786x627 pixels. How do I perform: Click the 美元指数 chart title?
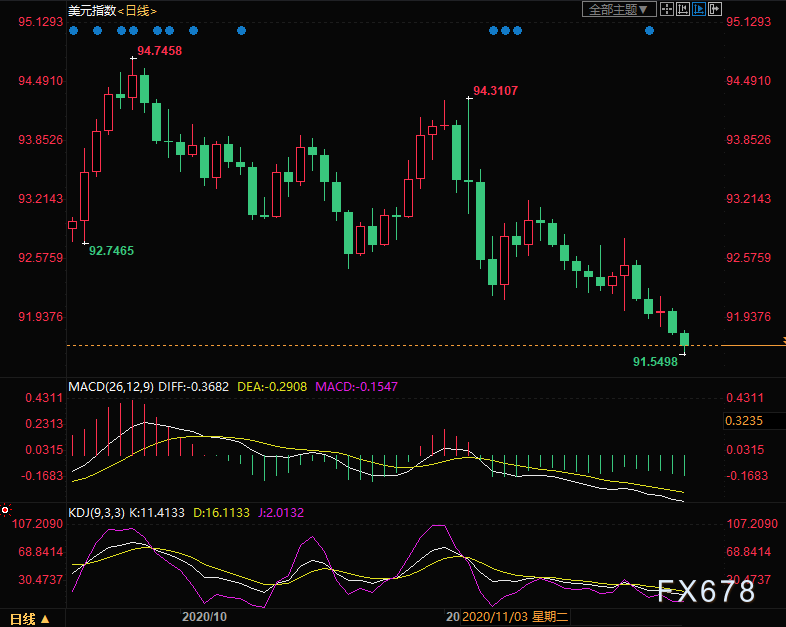91,9
